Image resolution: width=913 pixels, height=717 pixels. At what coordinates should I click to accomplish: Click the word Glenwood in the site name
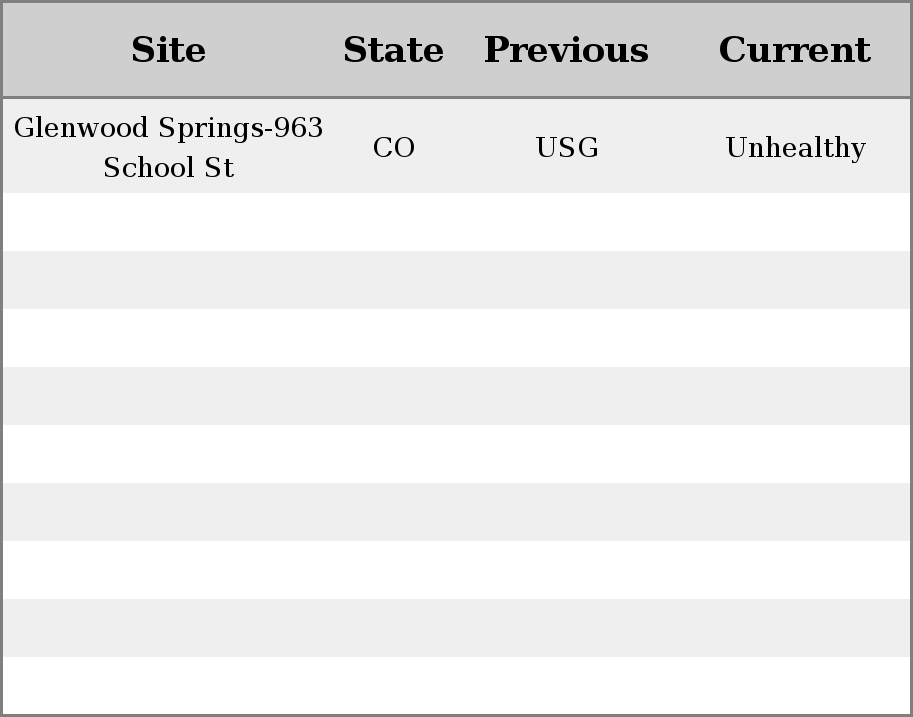coord(81,128)
